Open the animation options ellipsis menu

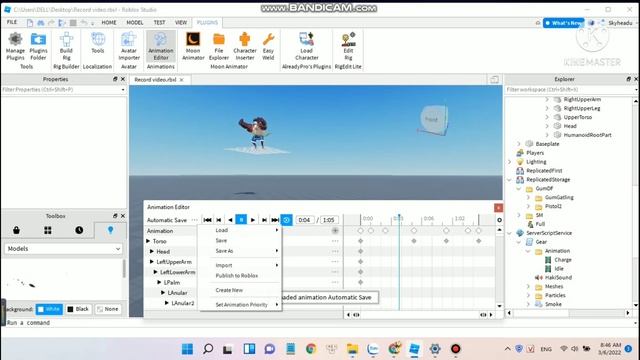click(x=194, y=220)
